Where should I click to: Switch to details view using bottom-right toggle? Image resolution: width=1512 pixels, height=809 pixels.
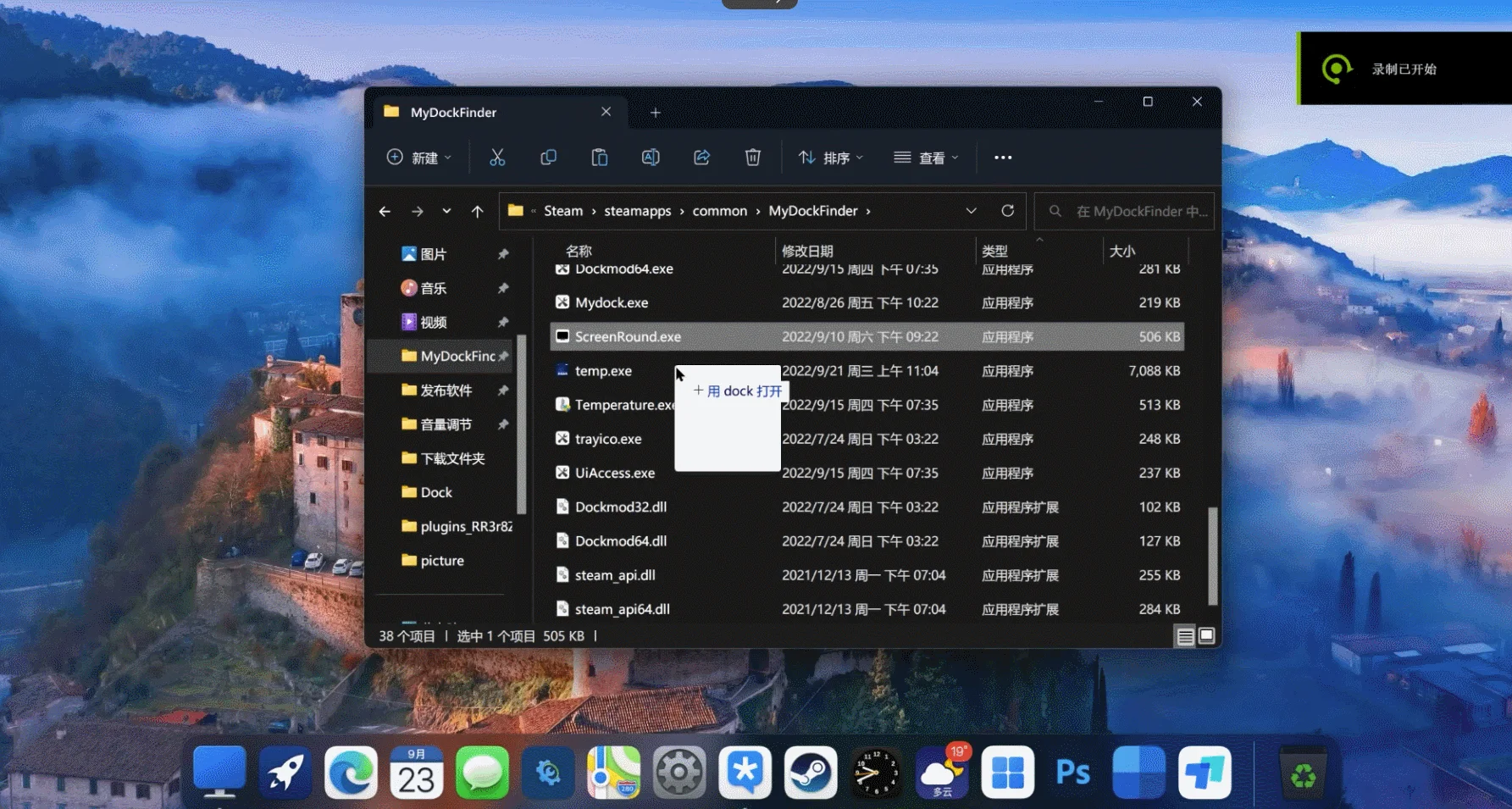coord(1184,635)
